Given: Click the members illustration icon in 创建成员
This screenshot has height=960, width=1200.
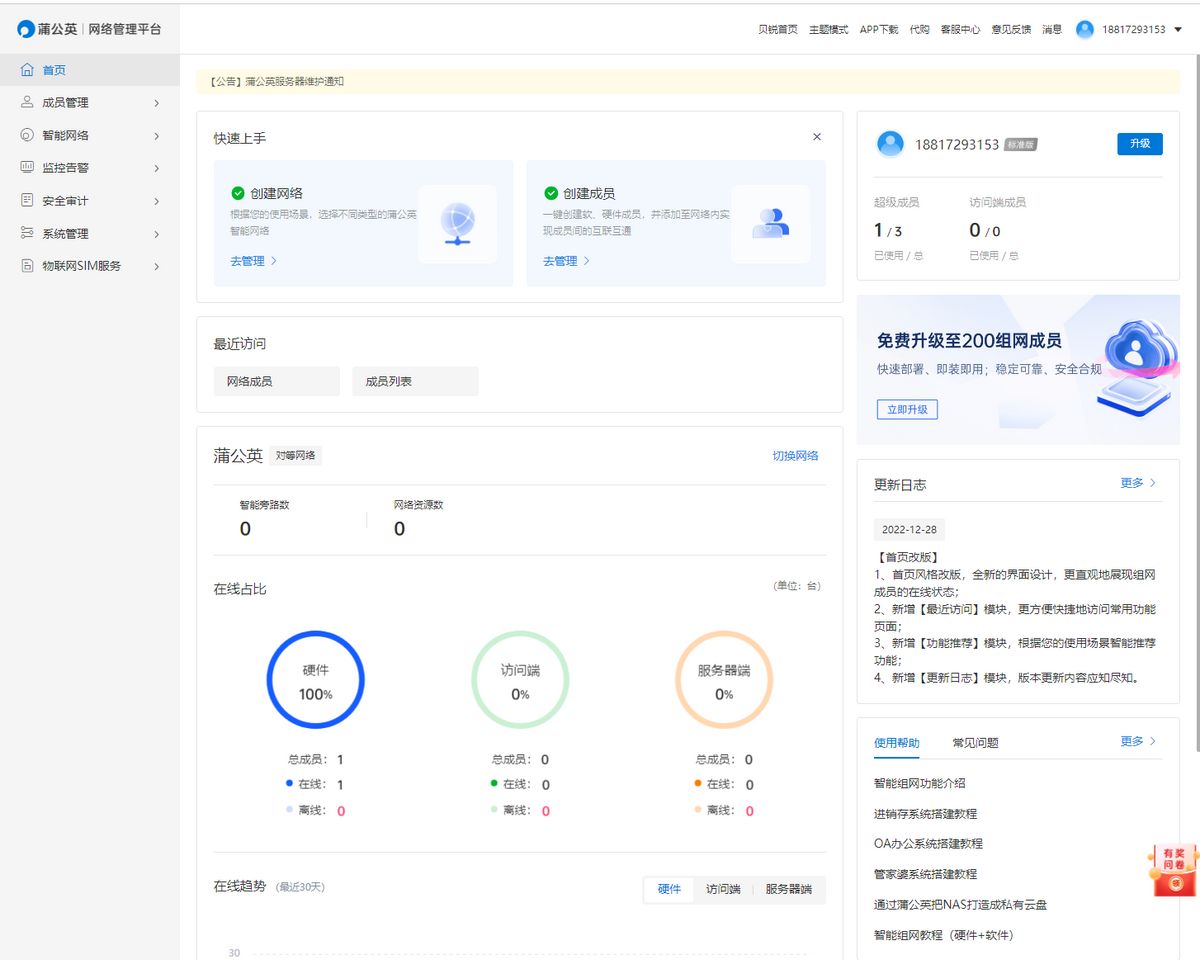Looking at the screenshot, I should [770, 224].
